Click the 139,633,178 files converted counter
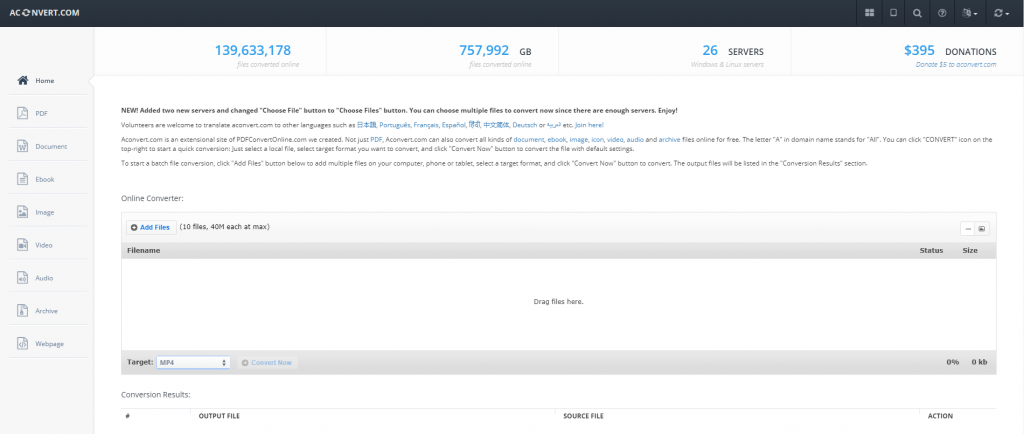The width and height of the screenshot is (1024, 434). point(253,50)
